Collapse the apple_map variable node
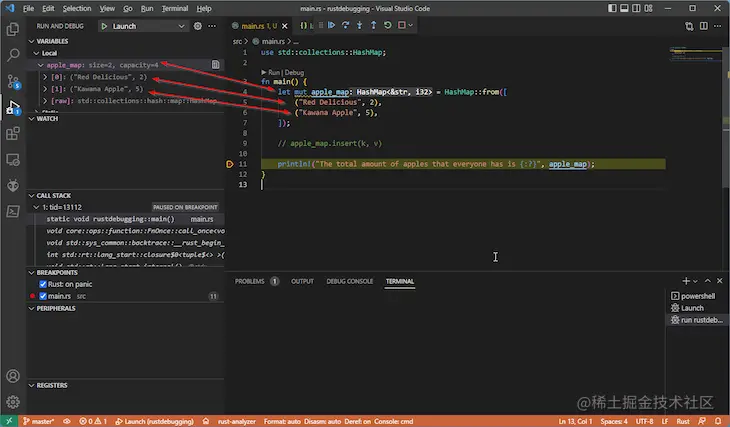 40,64
